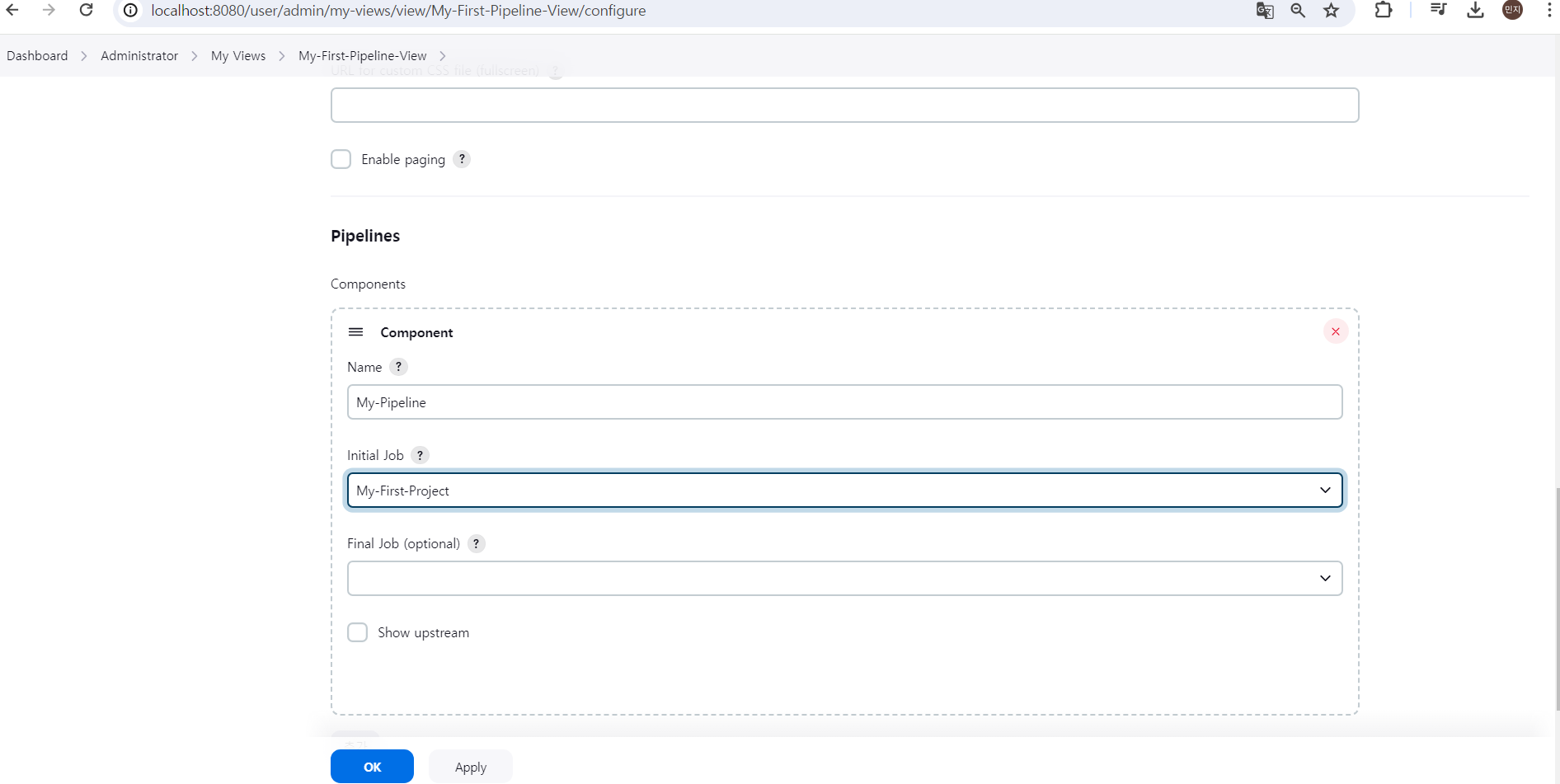Open the Final Job dropdown
The height and width of the screenshot is (784, 1560).
coord(844,579)
